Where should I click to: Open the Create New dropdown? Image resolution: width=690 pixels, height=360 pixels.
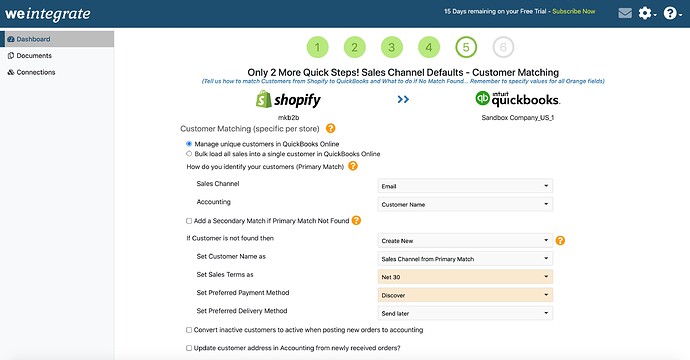(x=465, y=241)
